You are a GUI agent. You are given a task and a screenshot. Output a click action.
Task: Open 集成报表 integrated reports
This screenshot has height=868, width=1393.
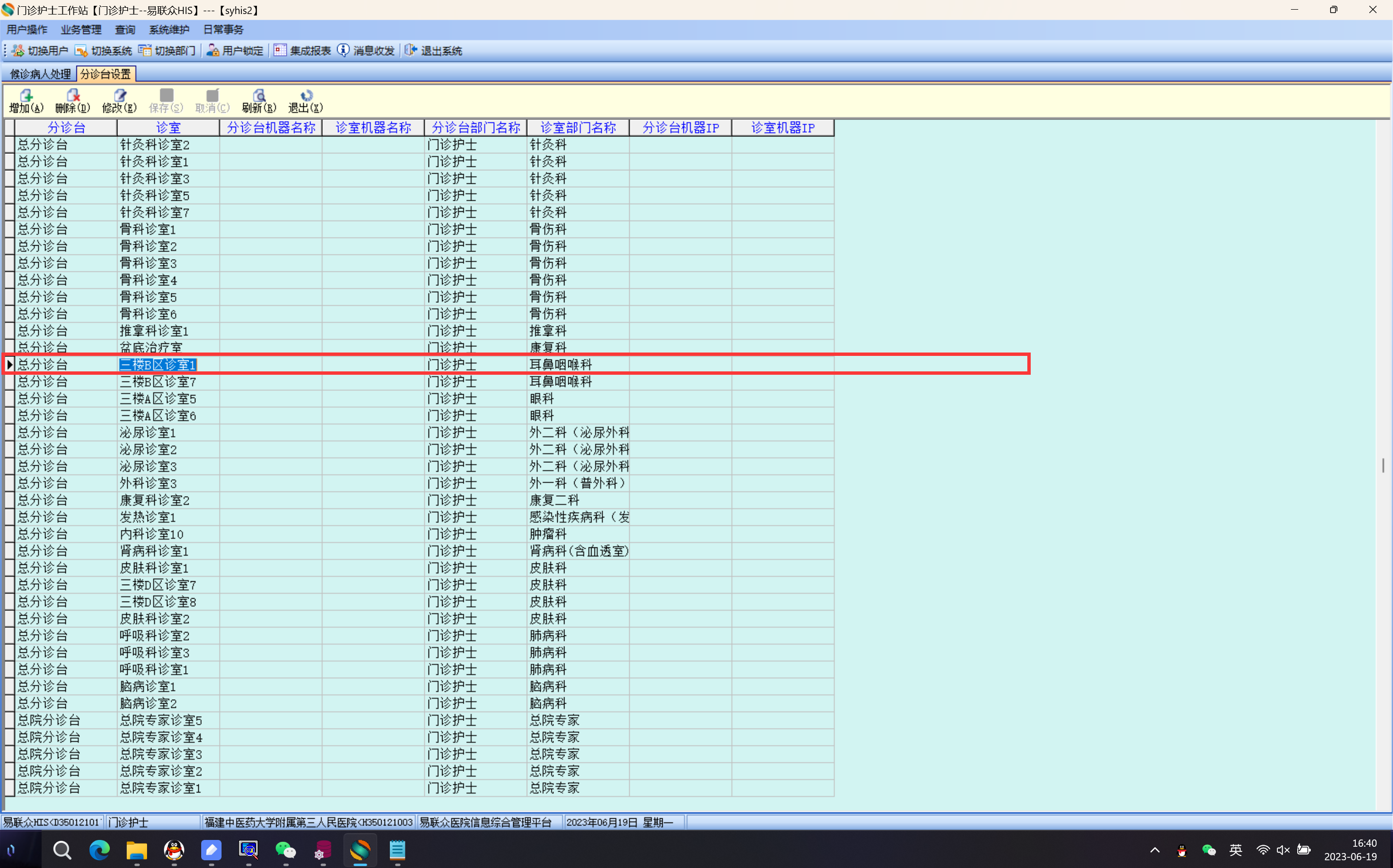[x=303, y=51]
